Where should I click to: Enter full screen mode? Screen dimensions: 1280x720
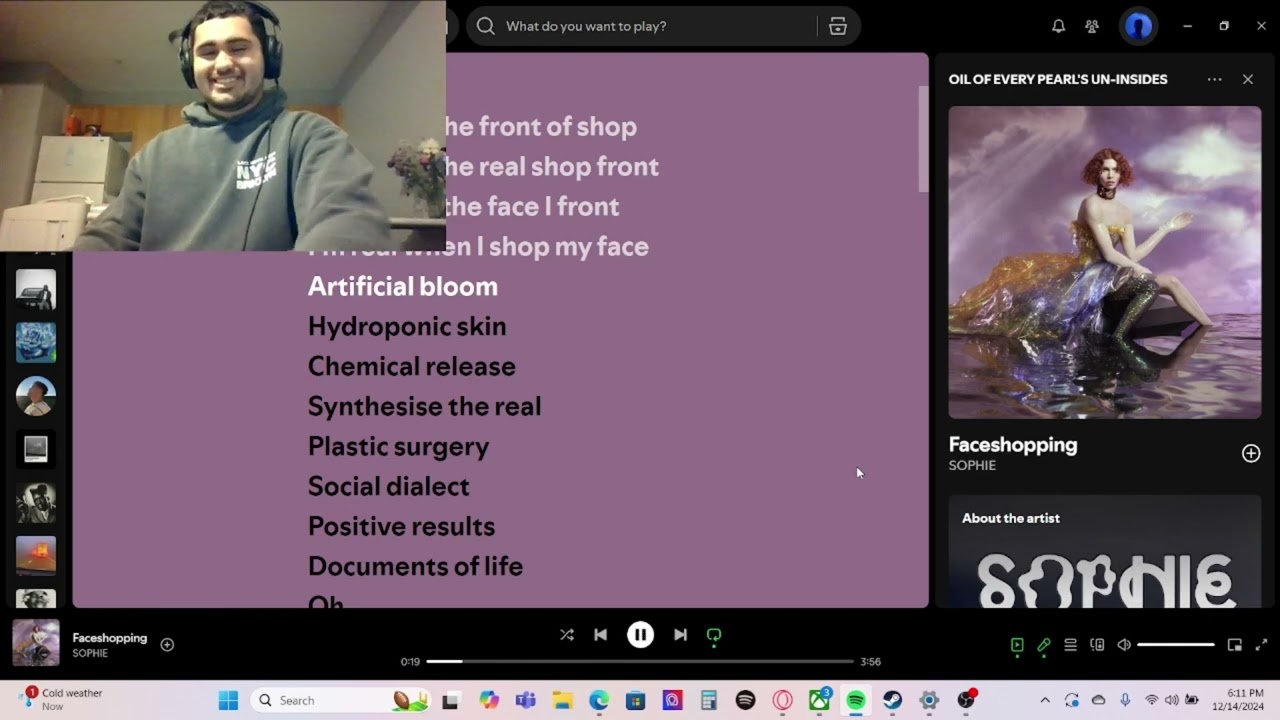pos(1261,645)
